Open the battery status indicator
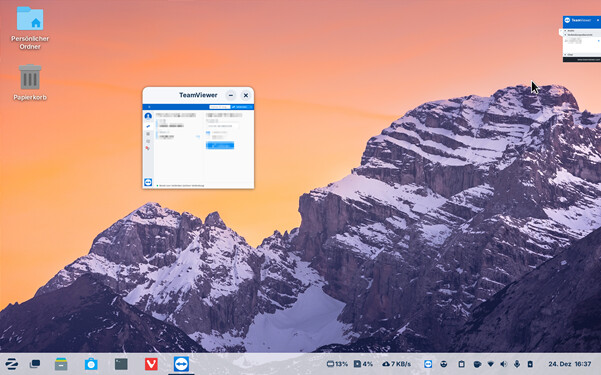Image resolution: width=601 pixels, height=375 pixels. click(x=530, y=363)
